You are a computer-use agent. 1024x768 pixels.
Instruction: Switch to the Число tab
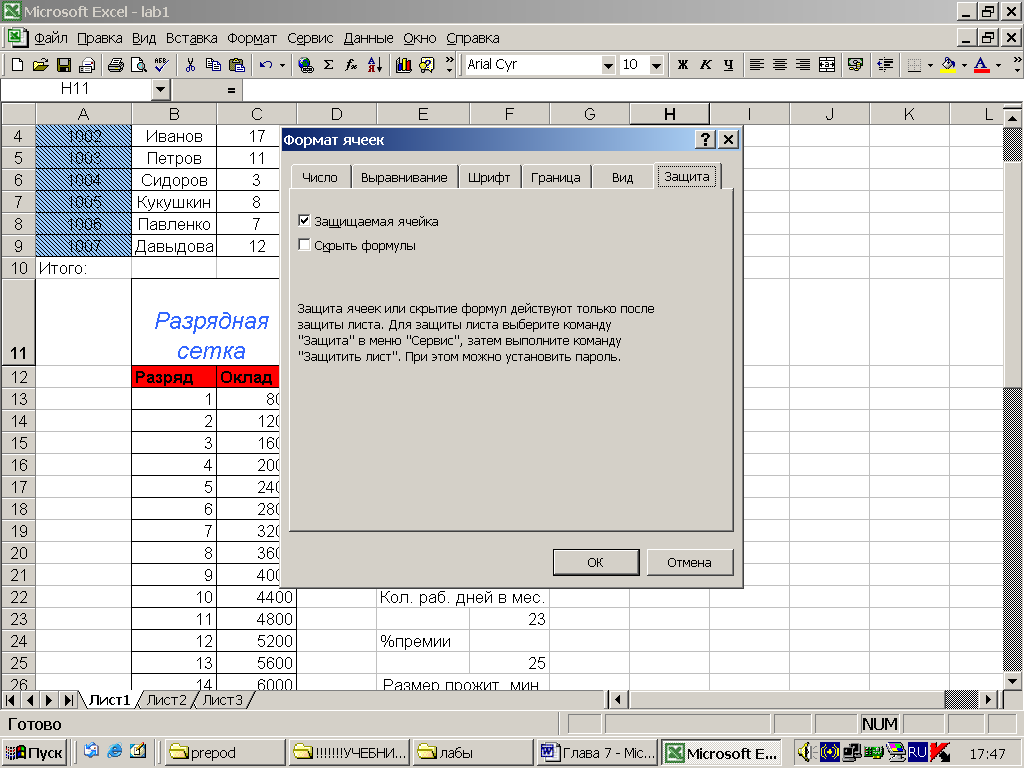pyautogui.click(x=319, y=177)
